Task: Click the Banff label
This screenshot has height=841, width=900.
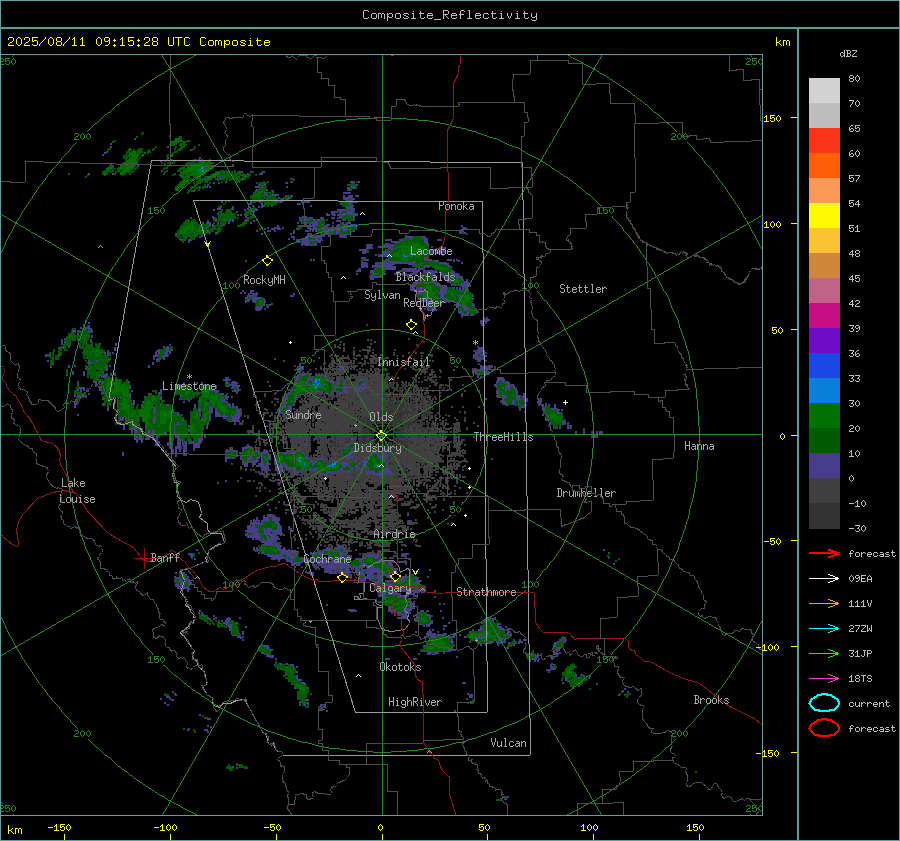Action: 165,557
